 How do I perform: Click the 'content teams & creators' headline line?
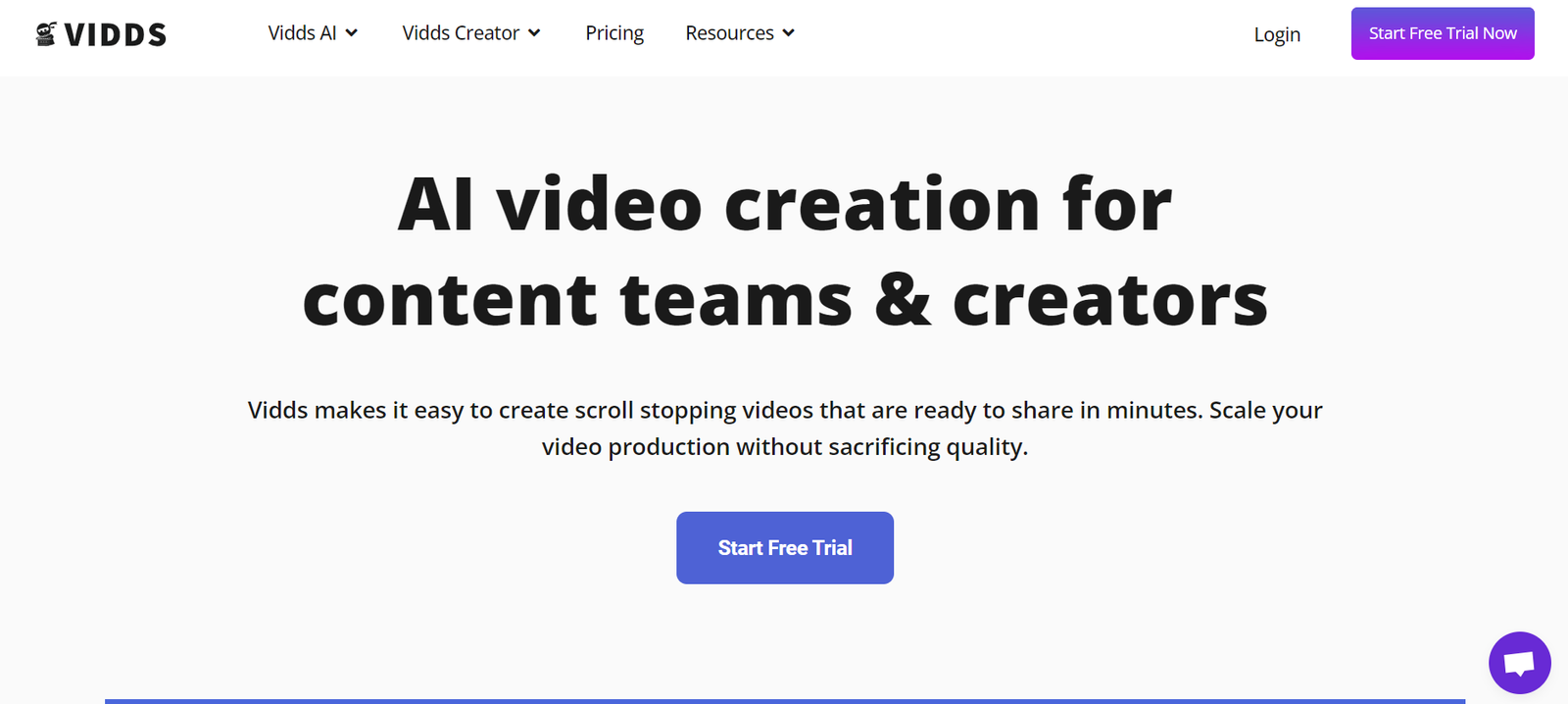[x=784, y=300]
